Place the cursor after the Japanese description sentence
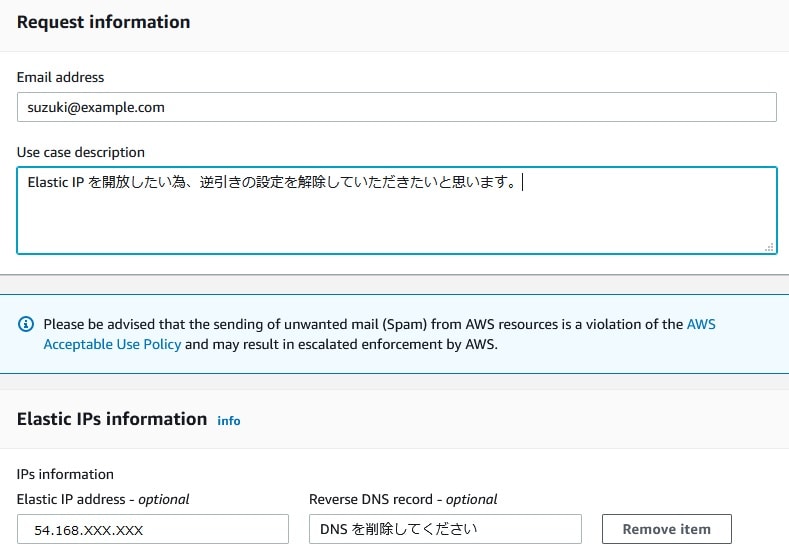This screenshot has width=789, height=555. click(521, 182)
